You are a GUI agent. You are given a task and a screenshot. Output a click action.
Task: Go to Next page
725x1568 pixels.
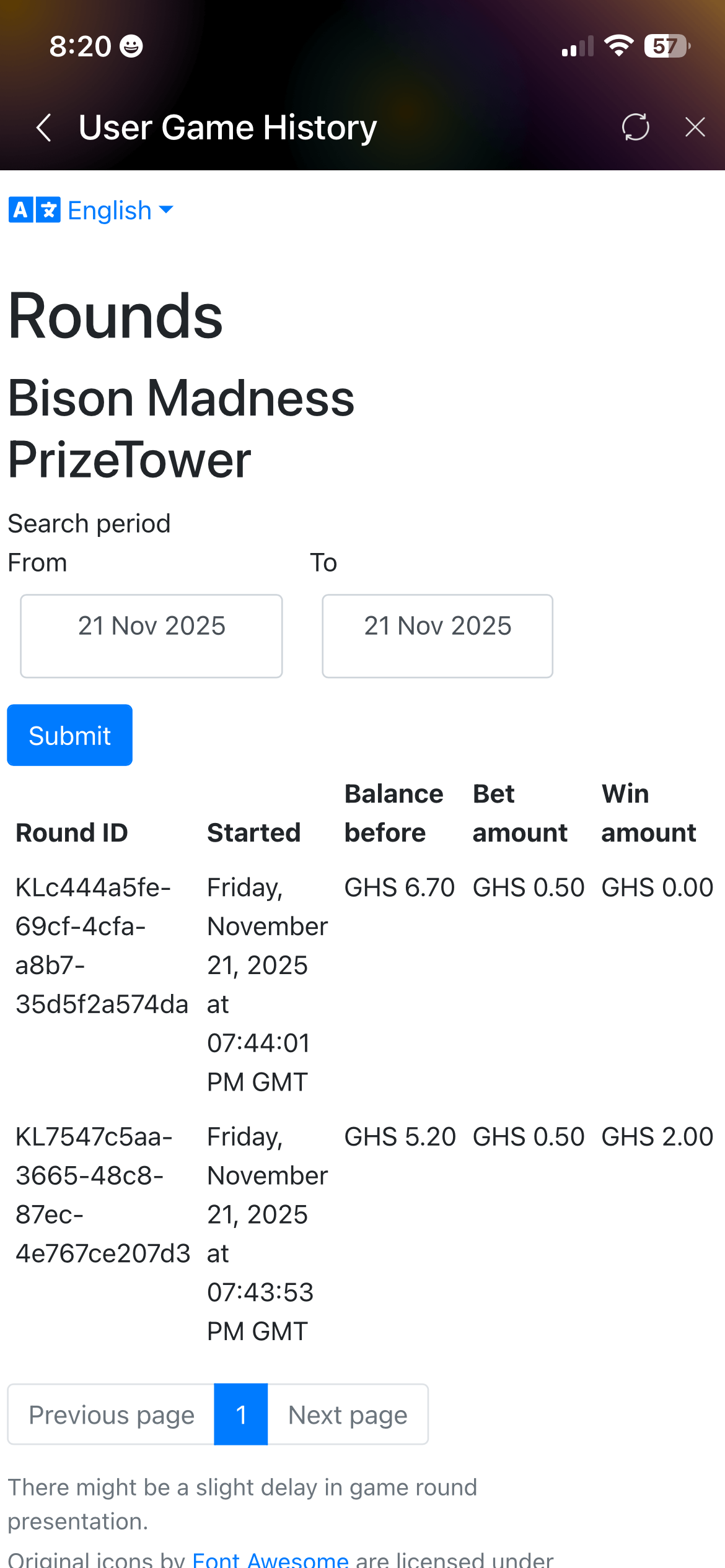pyautogui.click(x=348, y=1414)
